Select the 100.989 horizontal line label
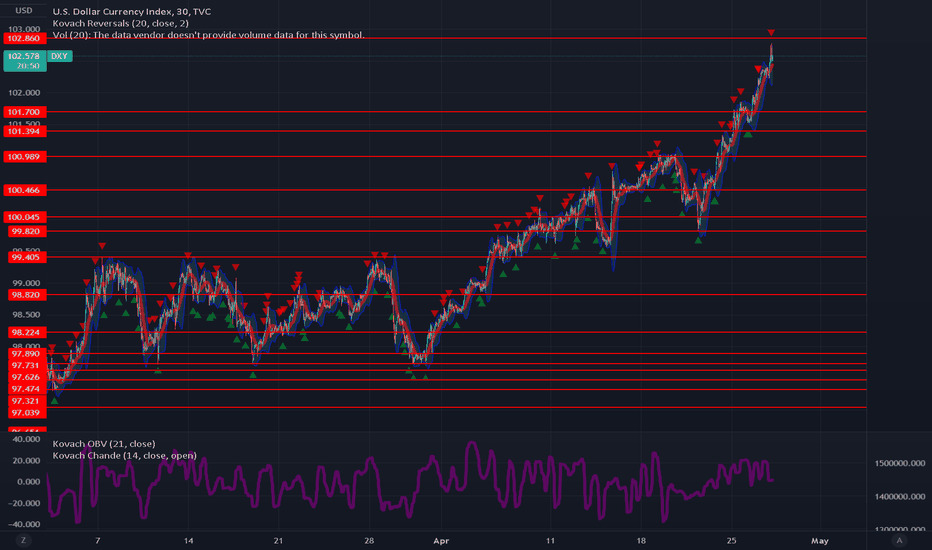Viewport: 932px width, 550px height. click(x=24, y=156)
